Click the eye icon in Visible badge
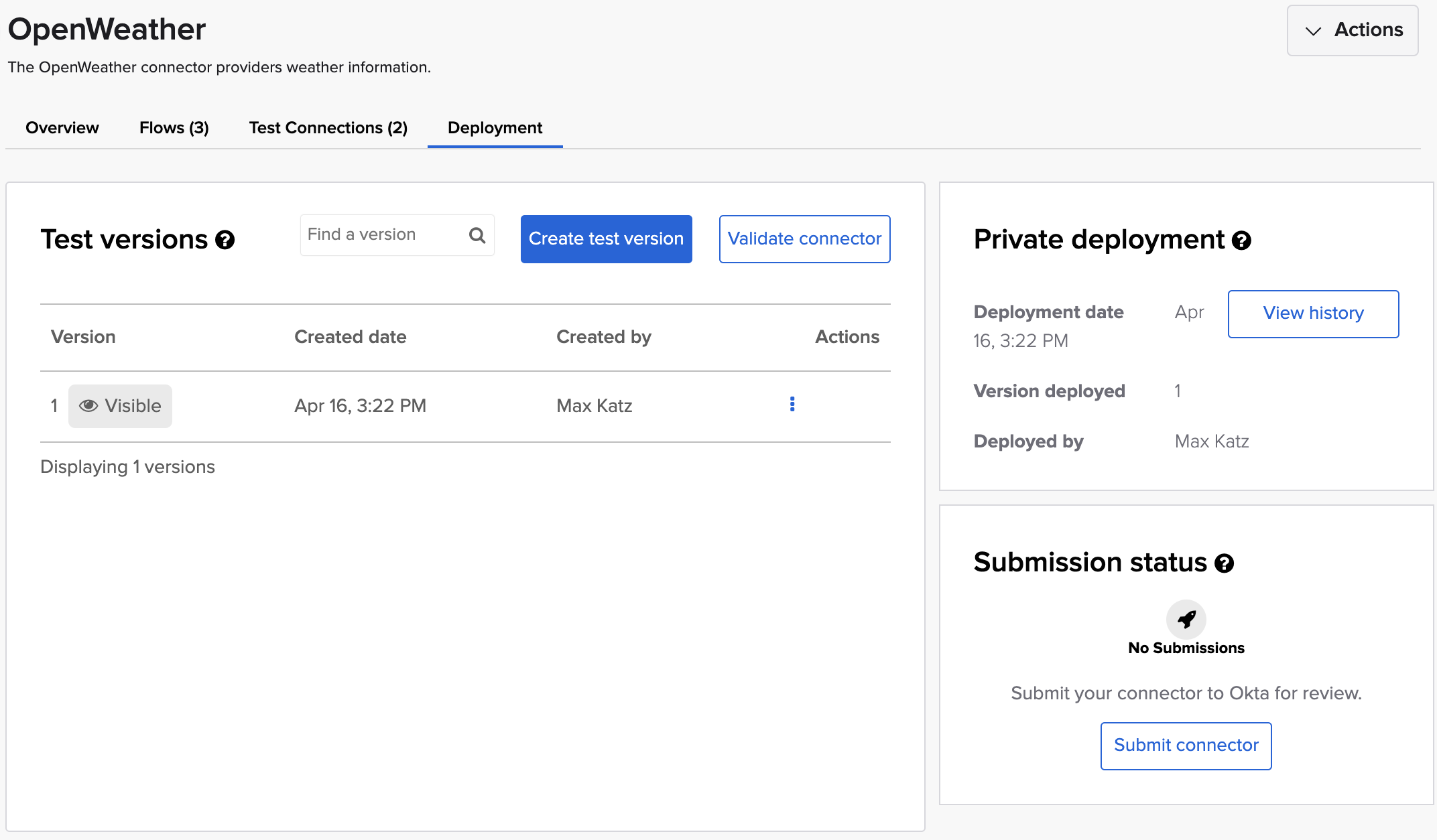The width and height of the screenshot is (1437, 840). click(x=88, y=406)
